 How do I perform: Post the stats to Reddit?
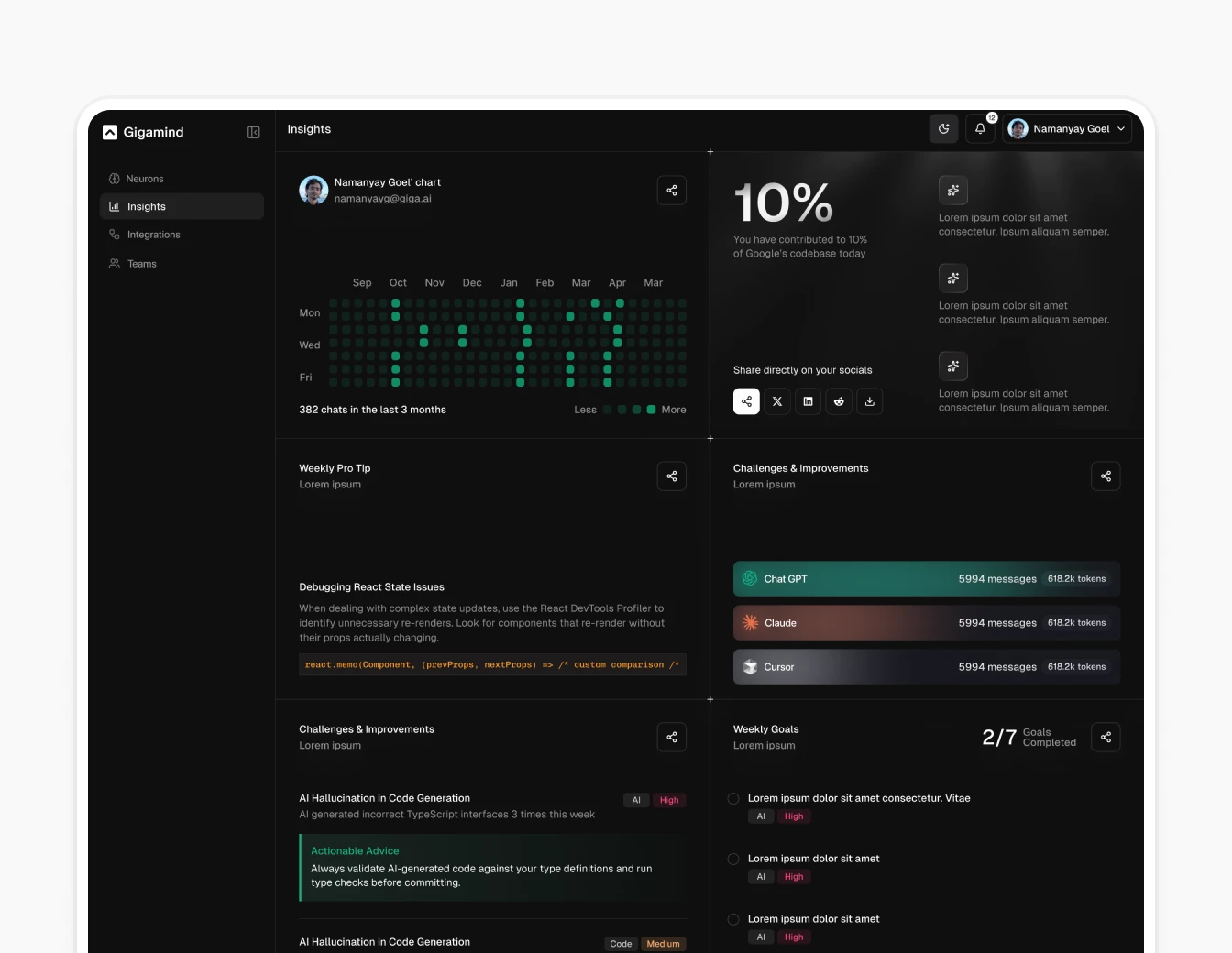839,401
